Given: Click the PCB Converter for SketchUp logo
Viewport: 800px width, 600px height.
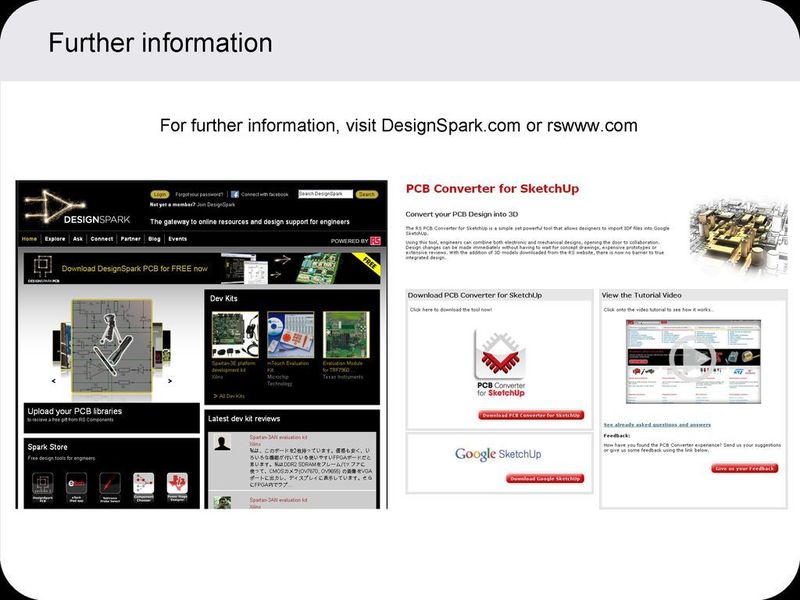Looking at the screenshot, I should [501, 364].
